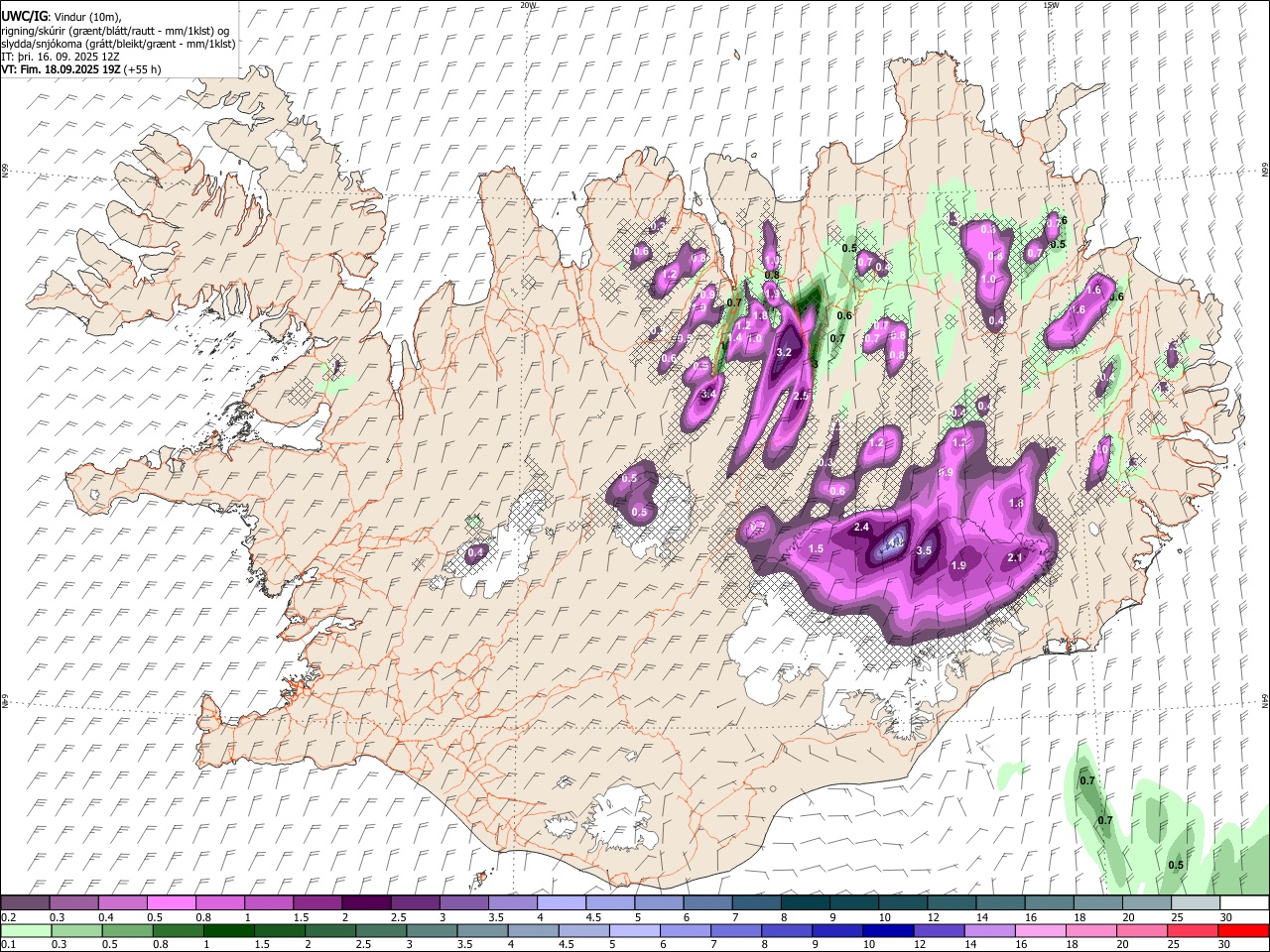Click the 3.5 value in the large purple area
The height and width of the screenshot is (952, 1270).
coord(924,550)
